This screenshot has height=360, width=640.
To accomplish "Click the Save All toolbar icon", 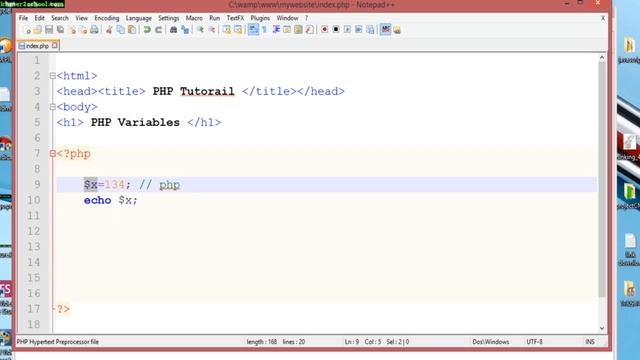I will [x=60, y=30].
